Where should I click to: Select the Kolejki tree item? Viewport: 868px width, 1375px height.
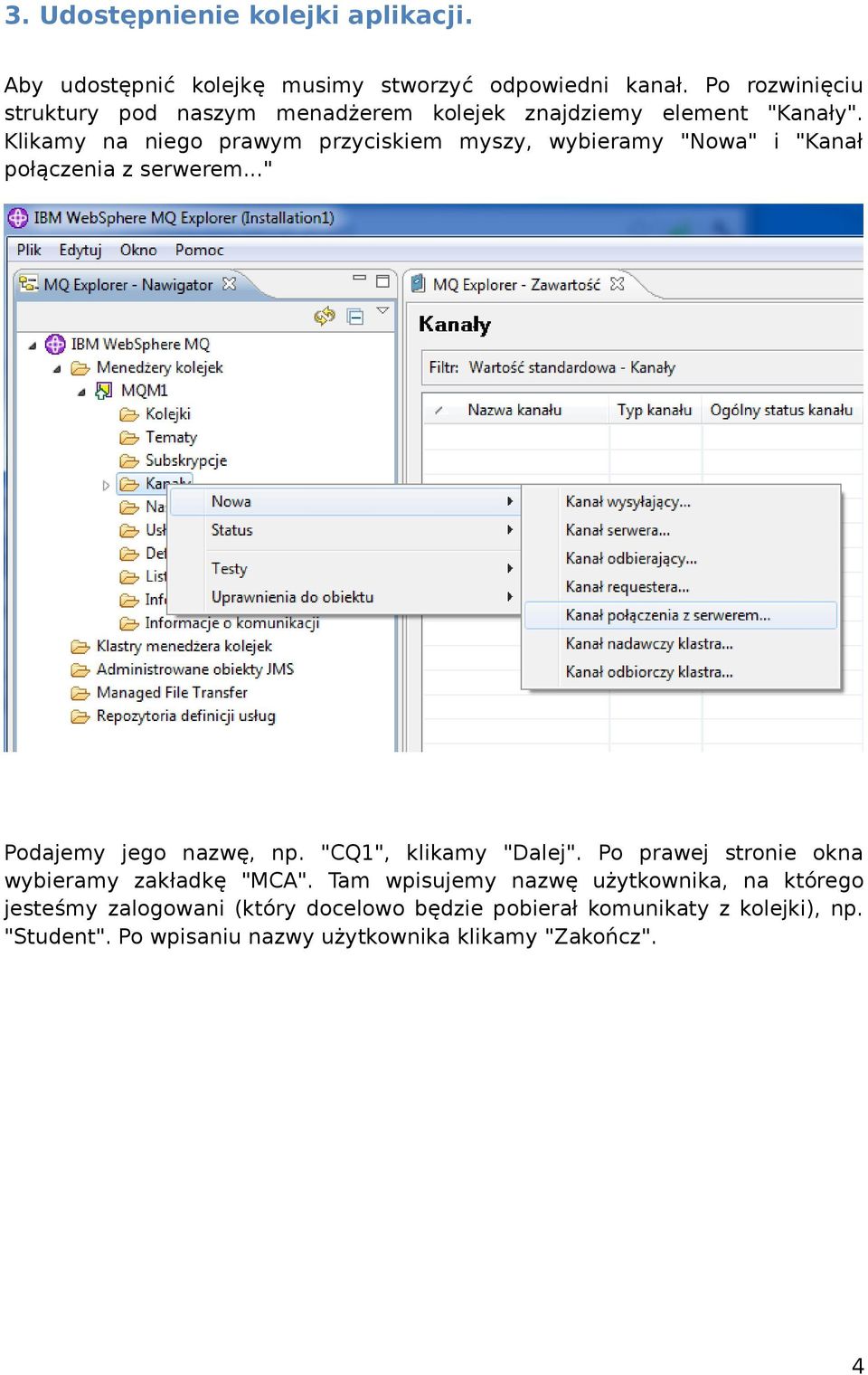(x=168, y=414)
